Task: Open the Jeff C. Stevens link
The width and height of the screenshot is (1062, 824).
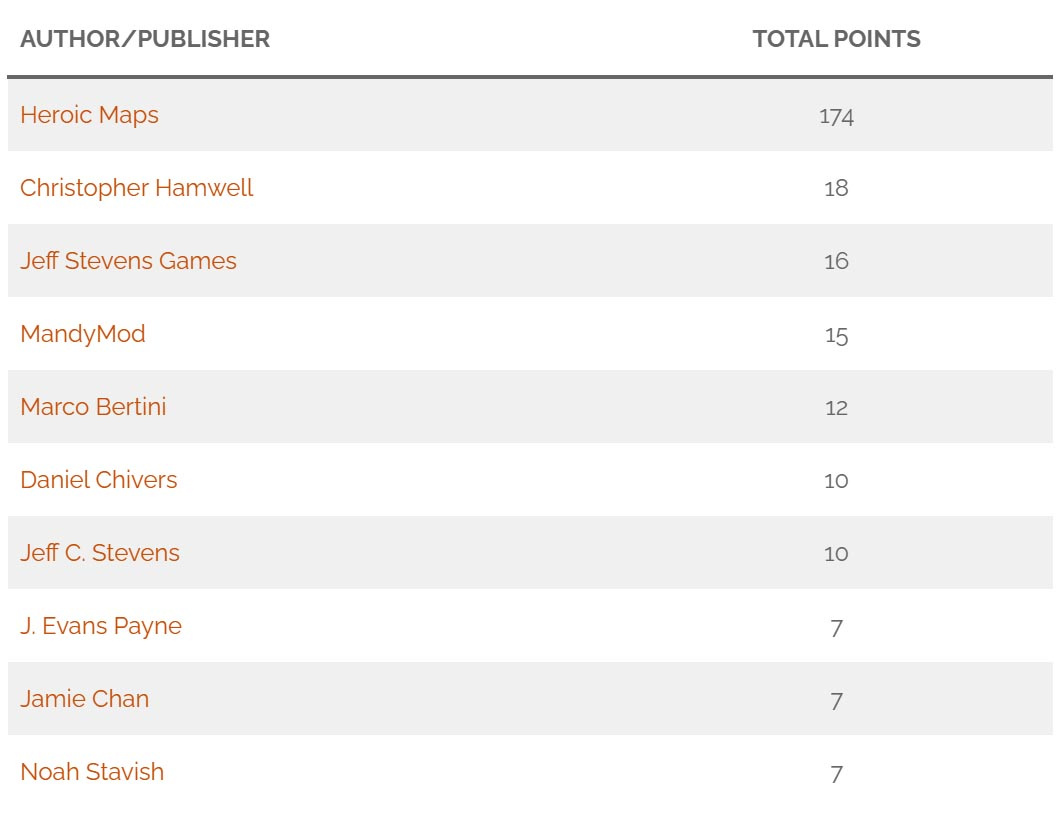Action: (x=100, y=553)
